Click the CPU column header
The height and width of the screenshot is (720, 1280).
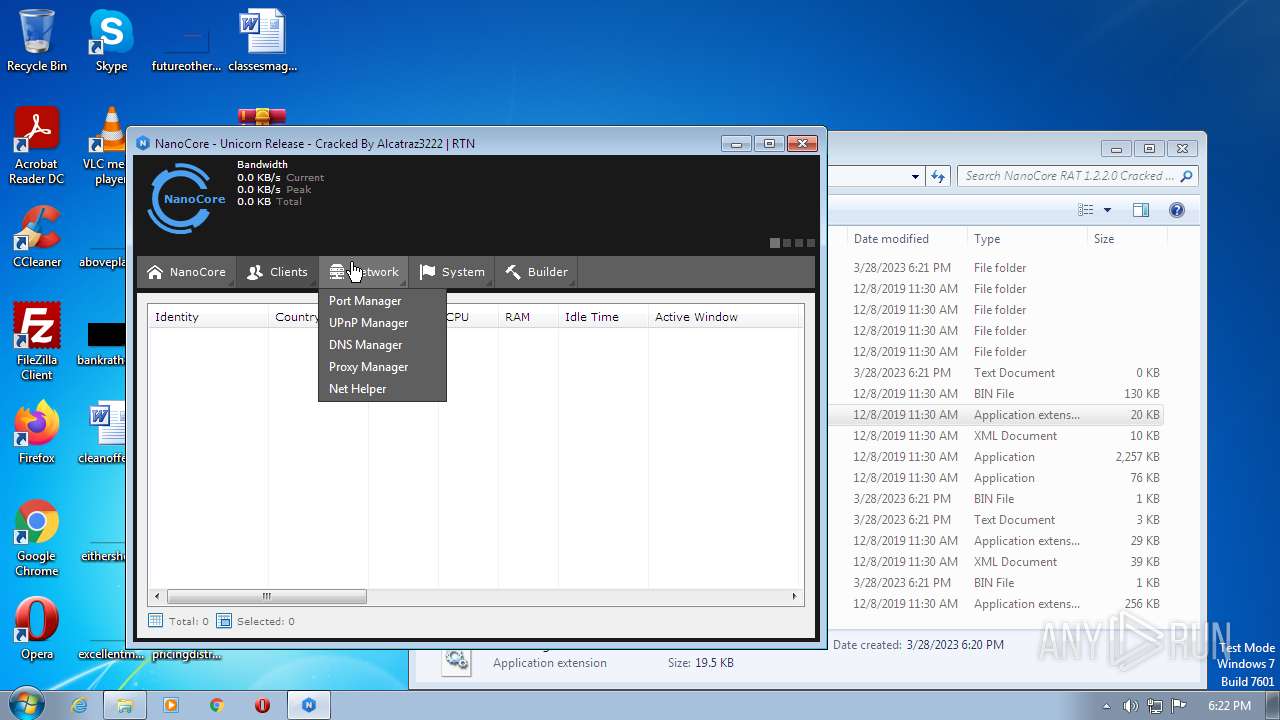pyautogui.click(x=468, y=317)
